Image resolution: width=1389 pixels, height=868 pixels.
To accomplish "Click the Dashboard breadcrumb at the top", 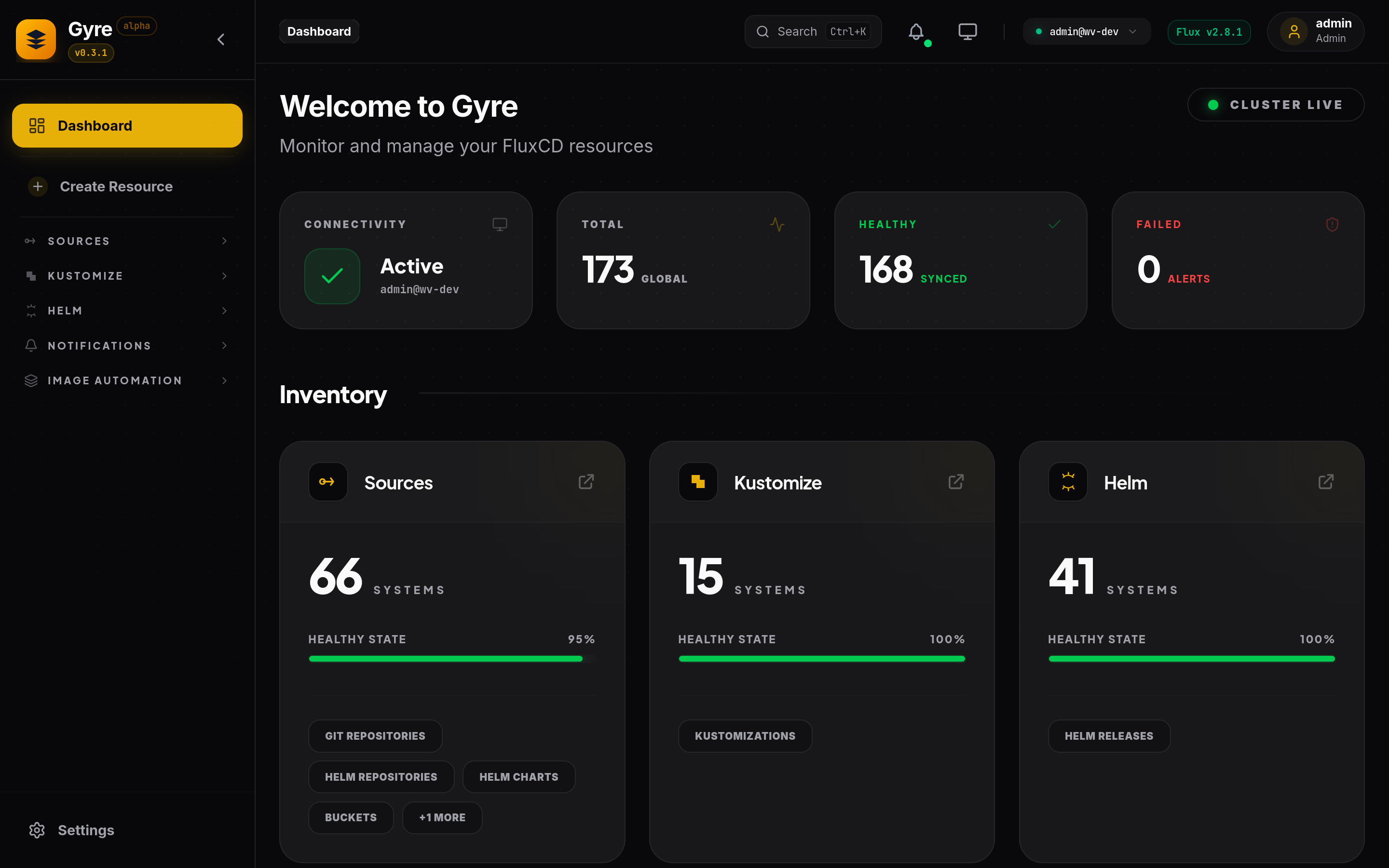I will 319,31.
